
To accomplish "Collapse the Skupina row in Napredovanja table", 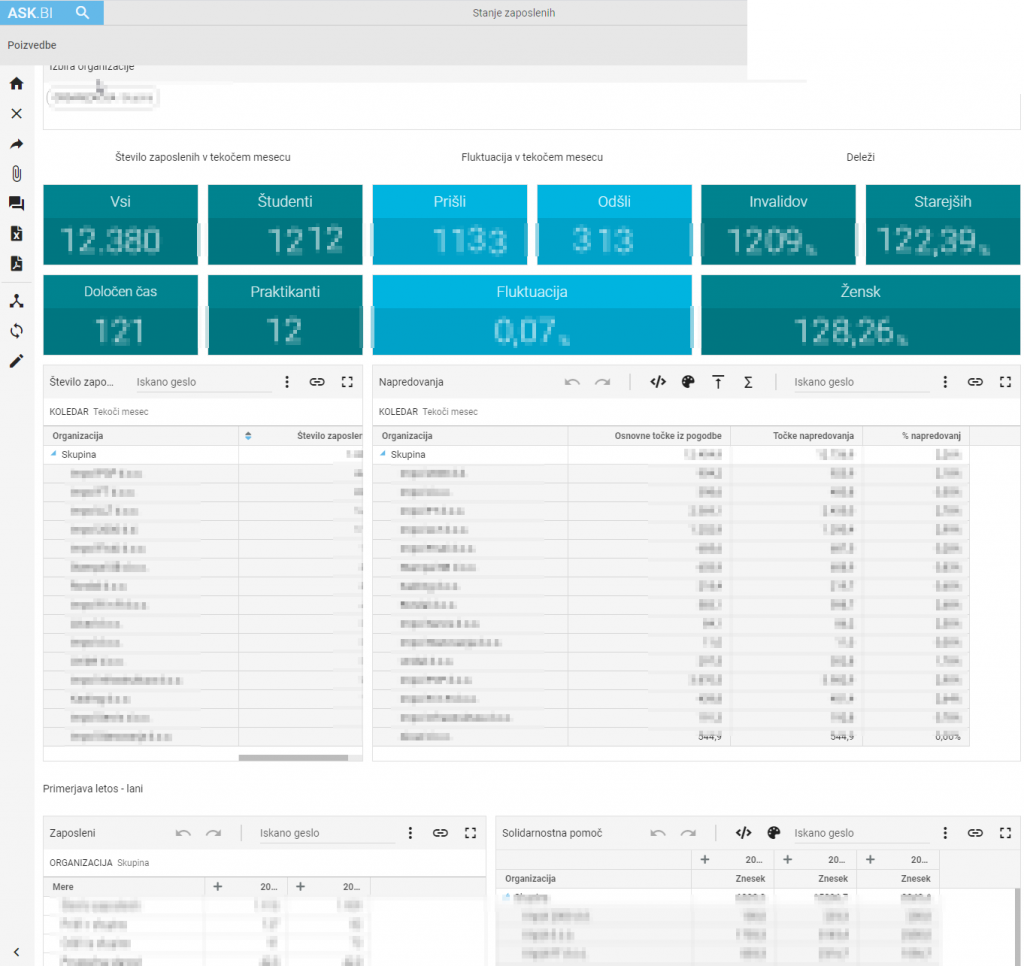I will click(384, 454).
